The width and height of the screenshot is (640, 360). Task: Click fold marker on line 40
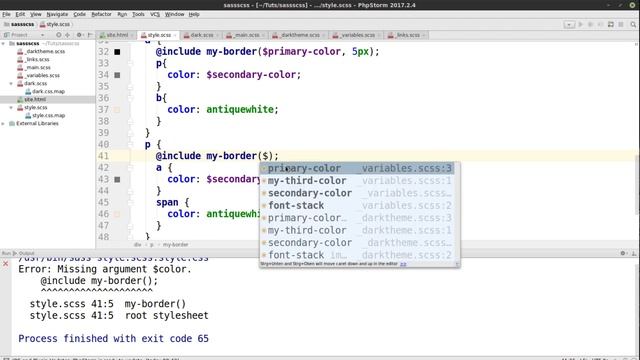(131, 144)
